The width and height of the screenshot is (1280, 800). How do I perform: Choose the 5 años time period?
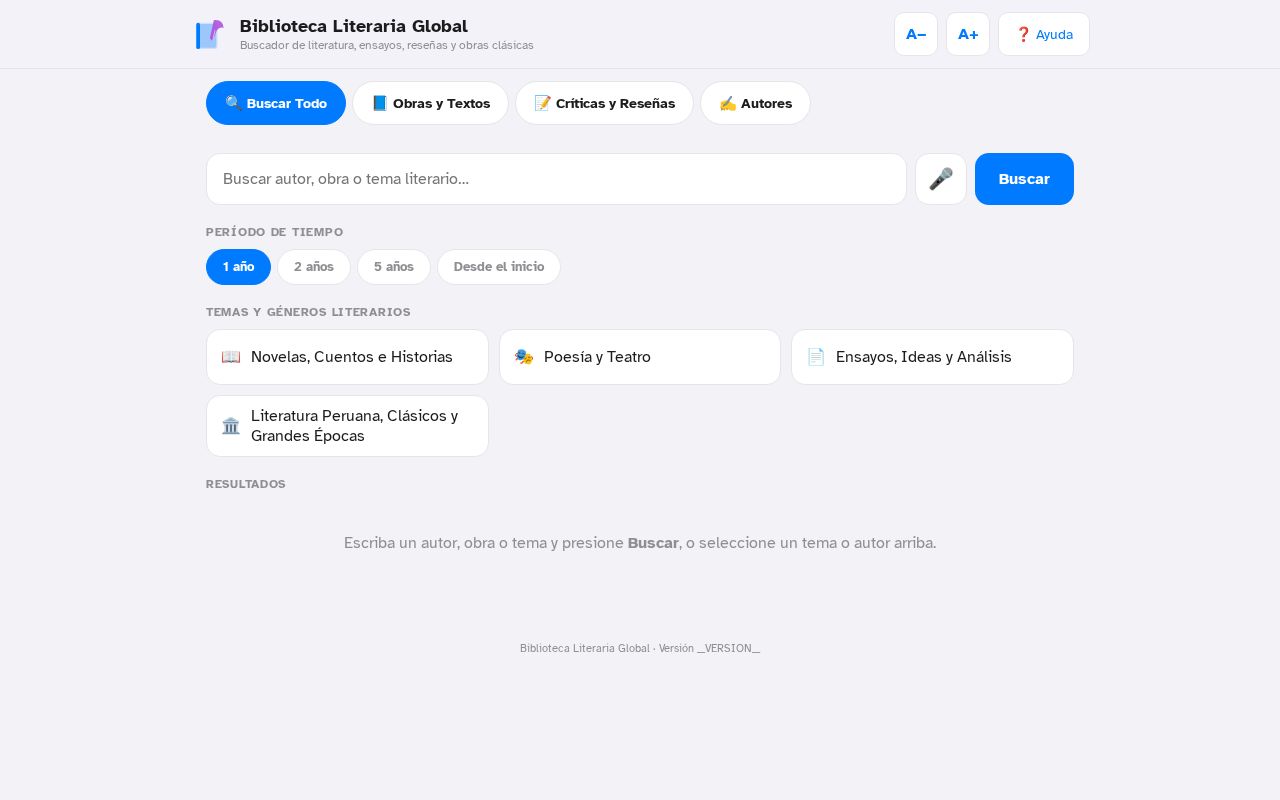click(394, 267)
